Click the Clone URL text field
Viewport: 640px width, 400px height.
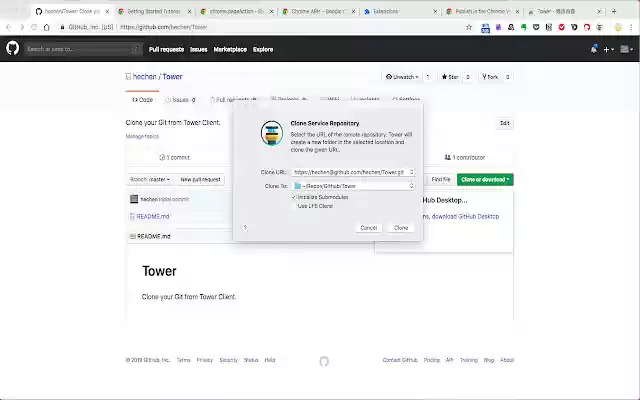[350, 172]
